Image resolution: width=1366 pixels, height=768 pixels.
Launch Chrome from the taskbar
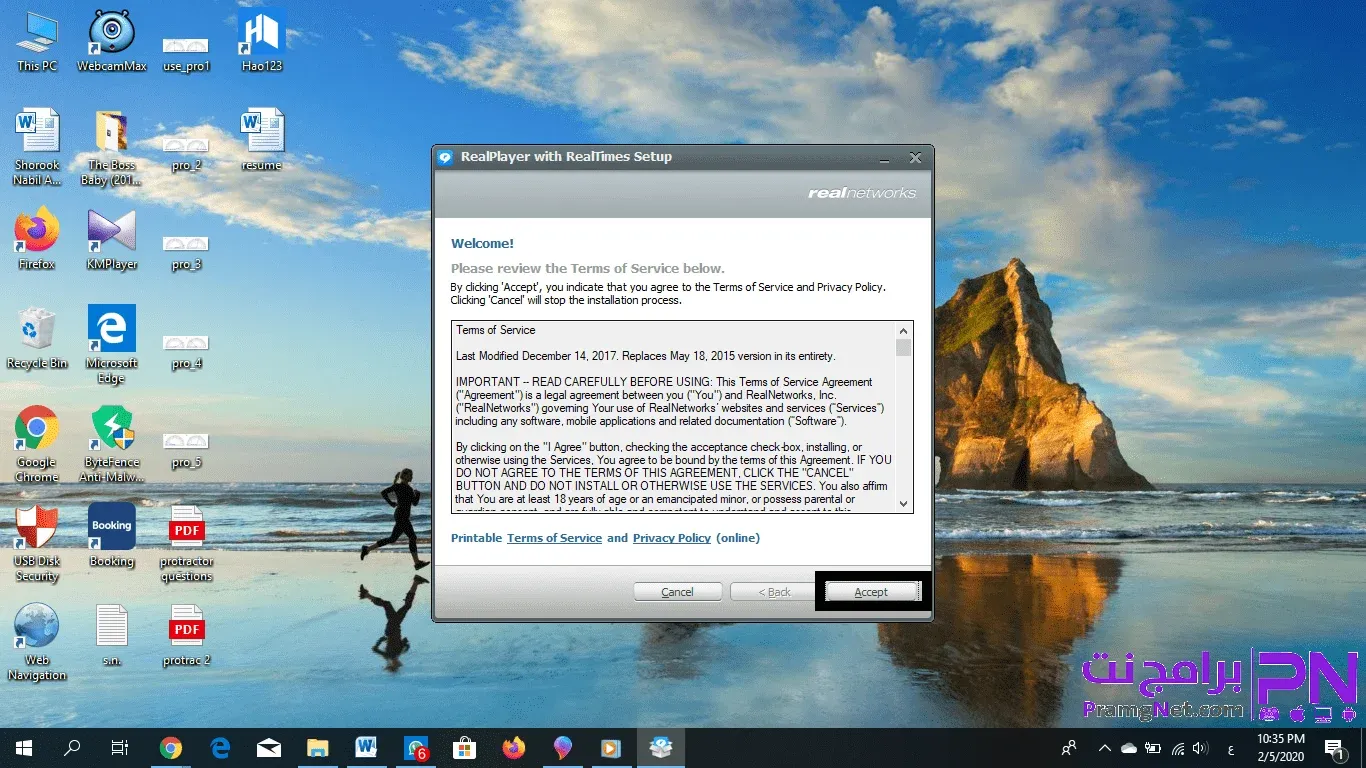click(171, 747)
